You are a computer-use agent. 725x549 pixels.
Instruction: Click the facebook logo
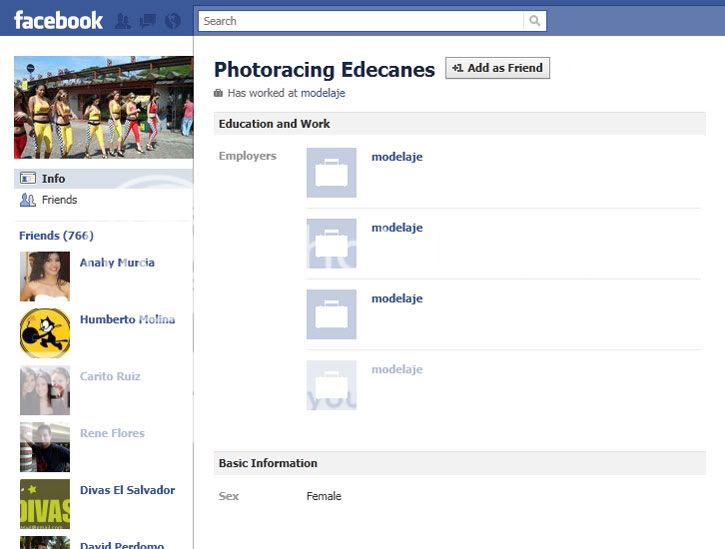tap(58, 21)
